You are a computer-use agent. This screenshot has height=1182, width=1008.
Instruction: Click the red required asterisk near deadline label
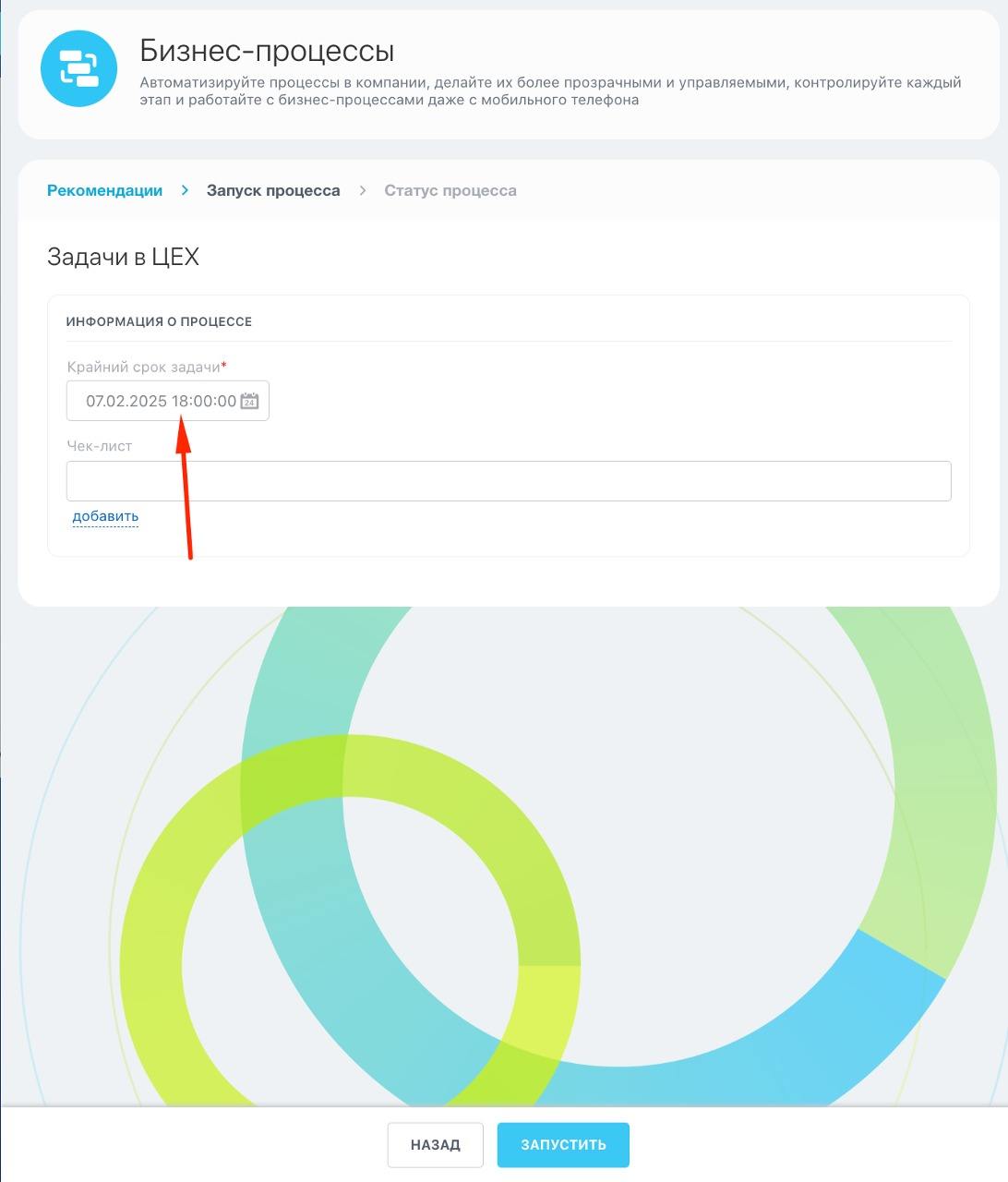[x=224, y=366]
